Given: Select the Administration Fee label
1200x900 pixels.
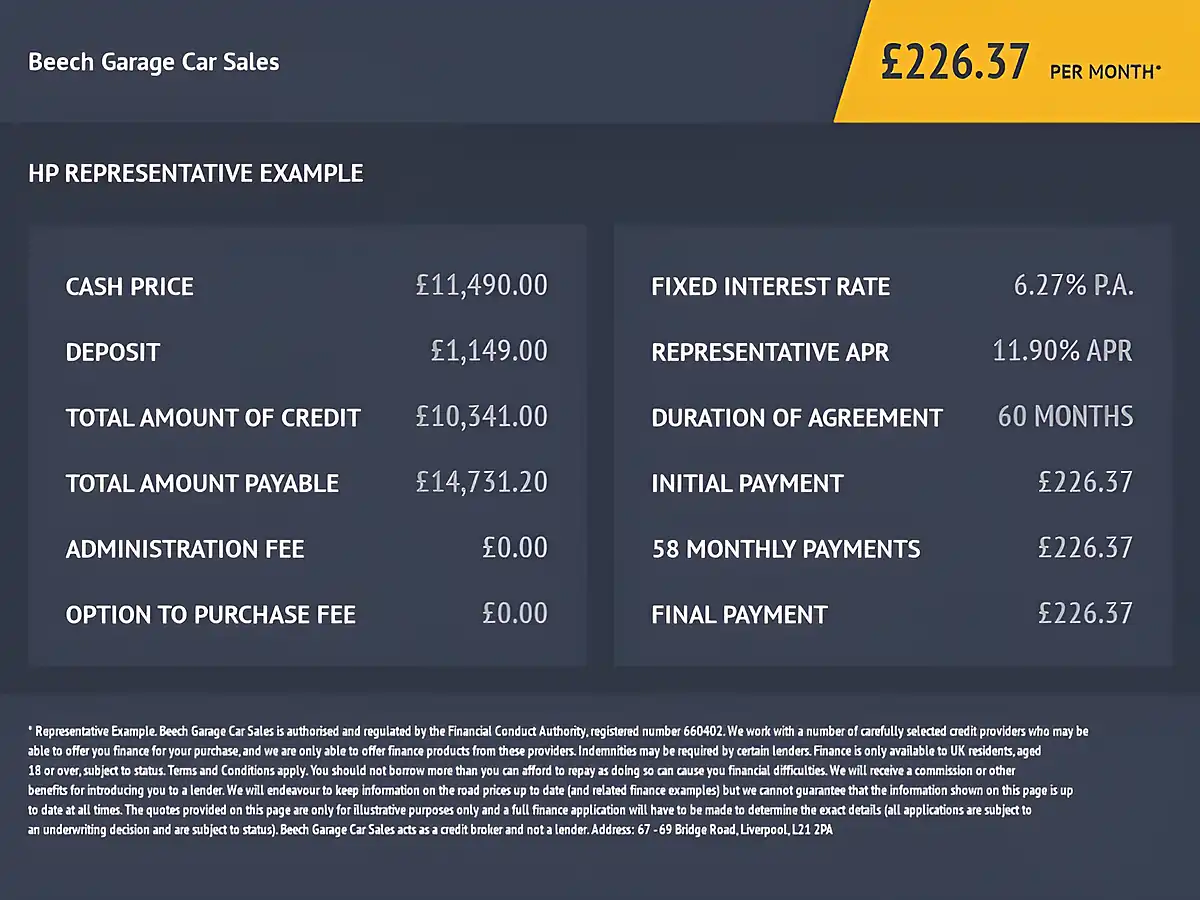Looking at the screenshot, I should (x=185, y=549).
